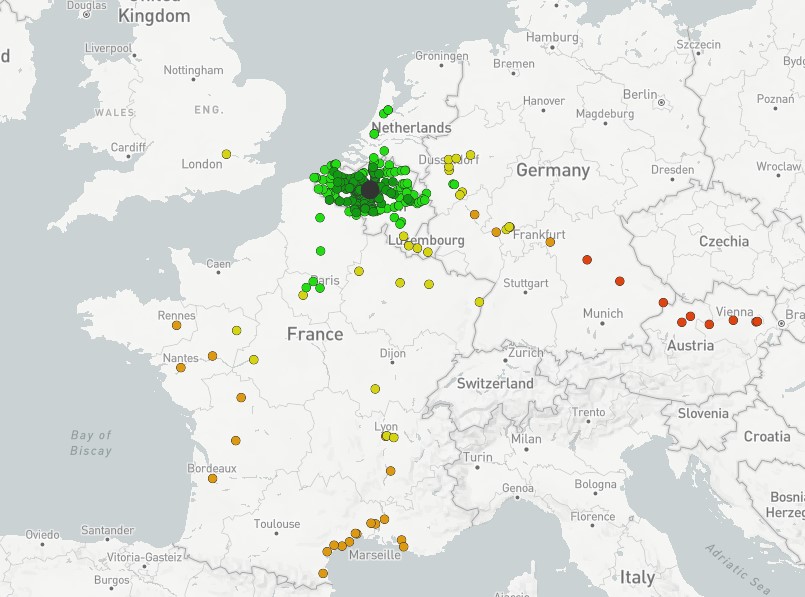Select the yellow marker west of Stuttgart
Viewport: 805px width, 597px height.
(479, 302)
